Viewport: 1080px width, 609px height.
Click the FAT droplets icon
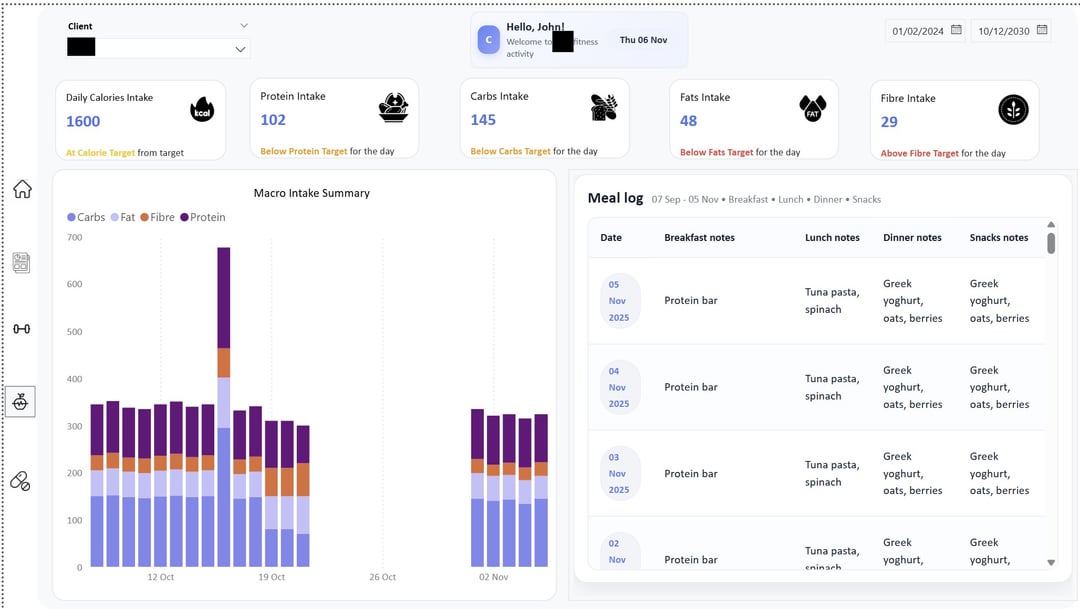tap(812, 109)
